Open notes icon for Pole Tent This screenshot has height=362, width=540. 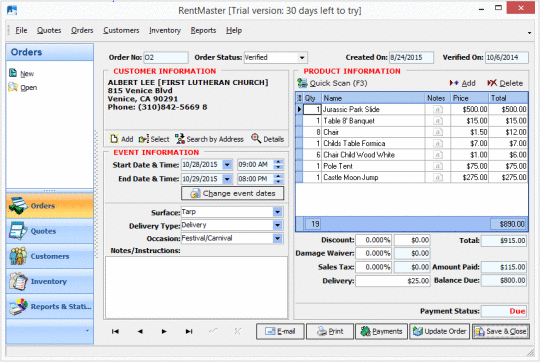(x=437, y=166)
